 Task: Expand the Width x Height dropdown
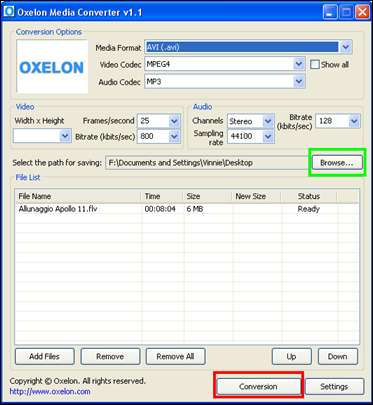pos(65,136)
